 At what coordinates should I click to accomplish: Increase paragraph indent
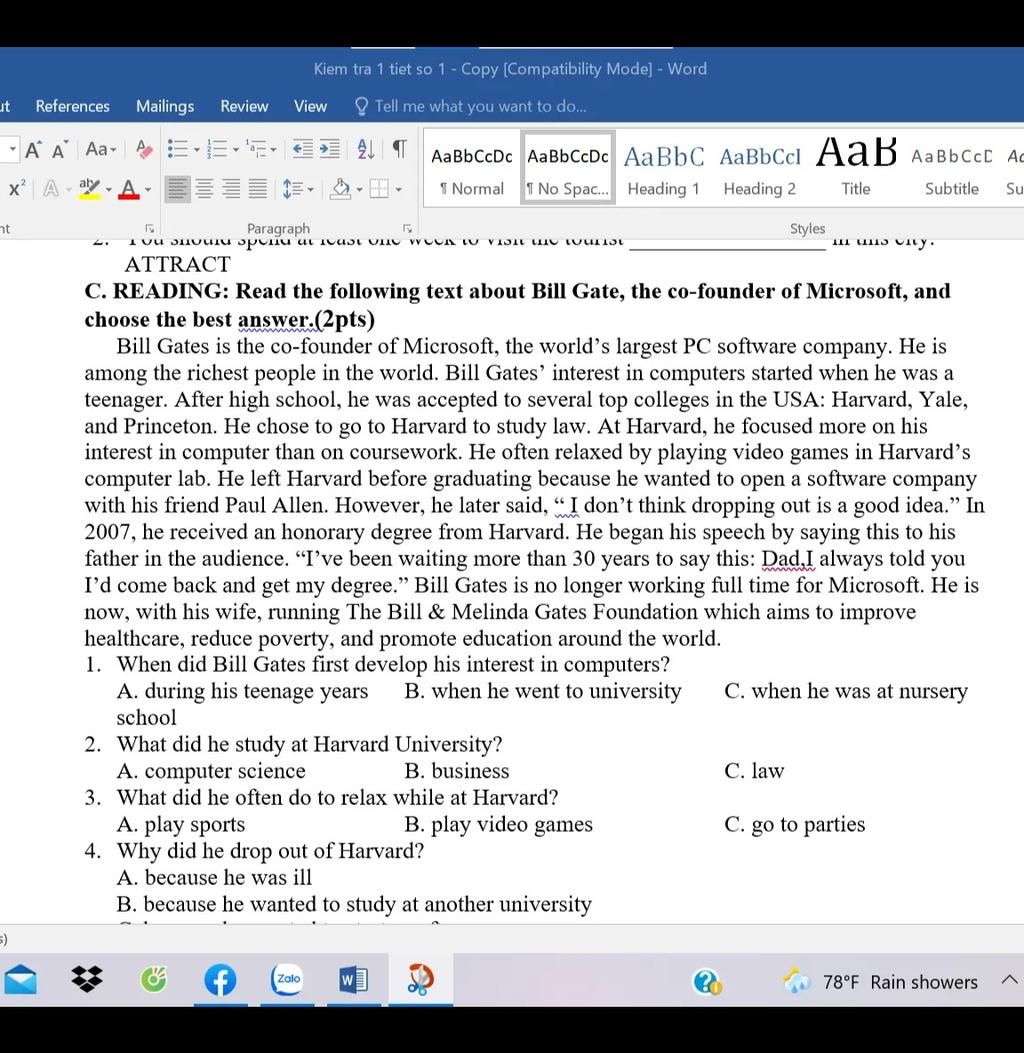click(x=330, y=148)
